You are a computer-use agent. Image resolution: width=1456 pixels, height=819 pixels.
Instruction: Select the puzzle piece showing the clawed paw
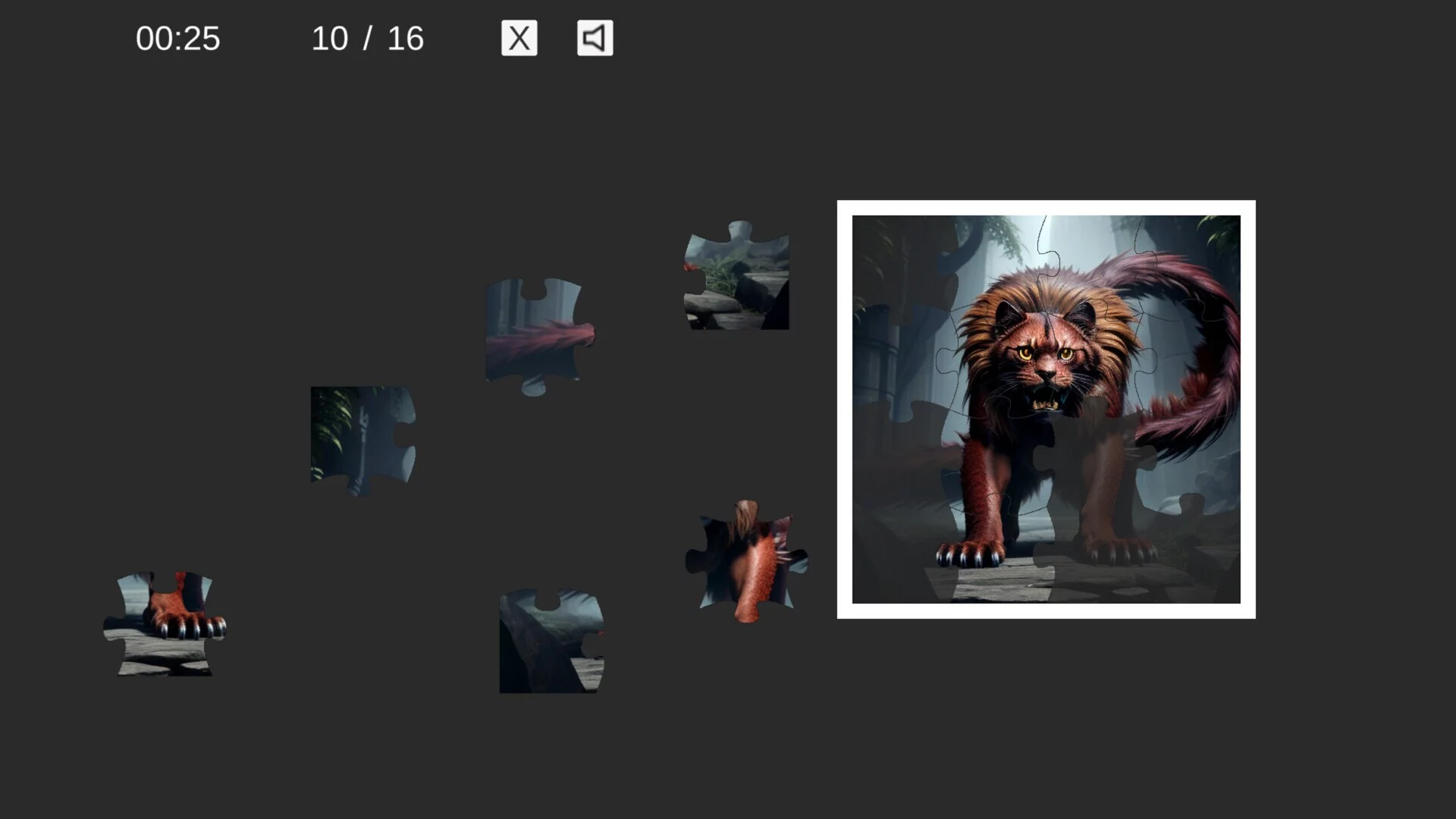[165, 623]
